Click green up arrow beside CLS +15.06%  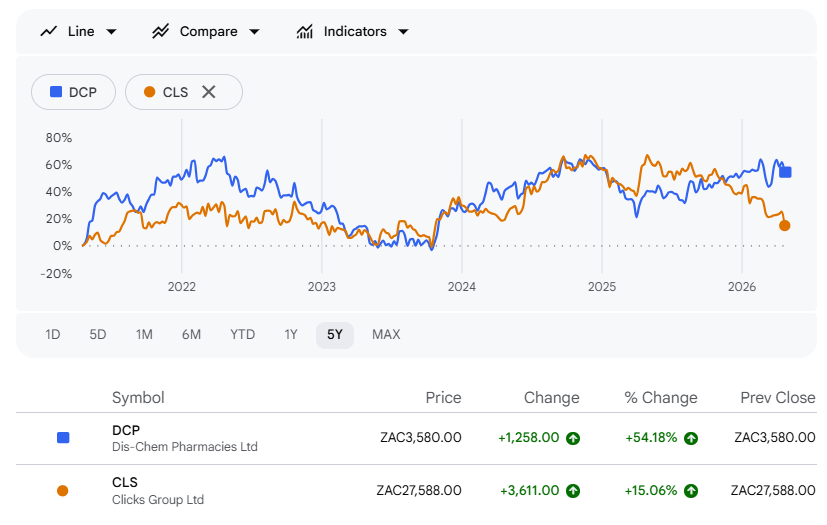(x=691, y=491)
